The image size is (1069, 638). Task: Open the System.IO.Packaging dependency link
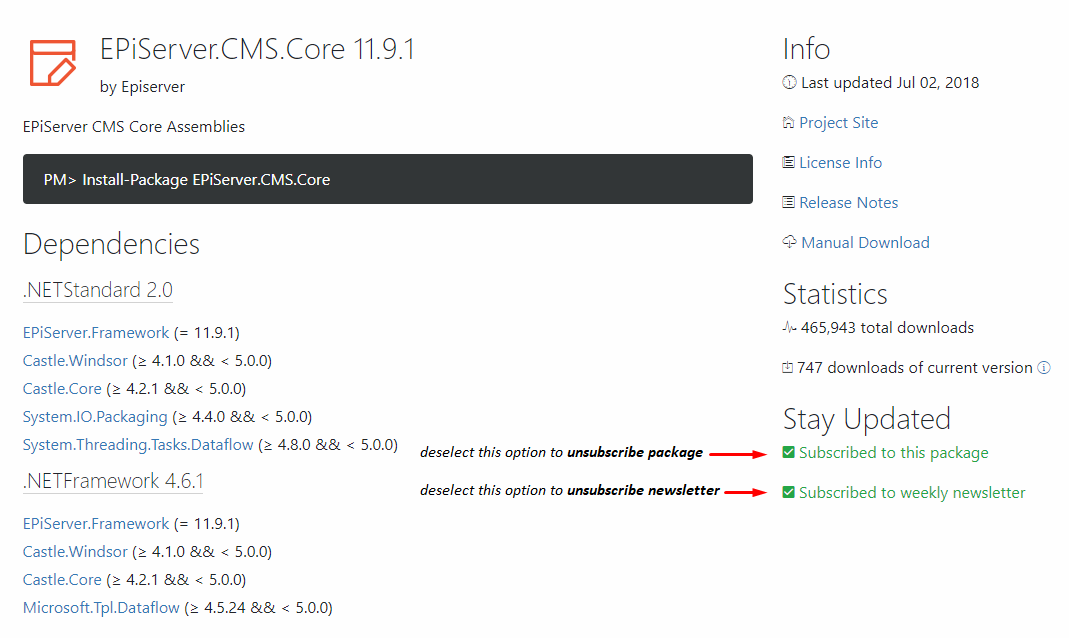coord(95,417)
